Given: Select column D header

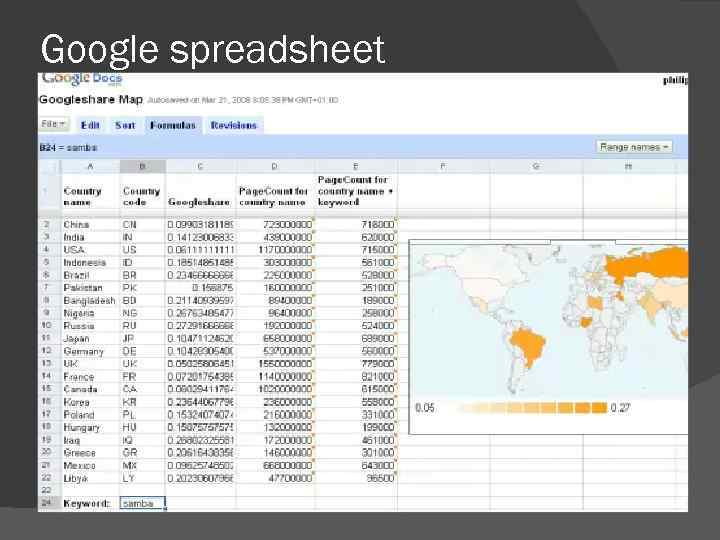Looking at the screenshot, I should [275, 166].
